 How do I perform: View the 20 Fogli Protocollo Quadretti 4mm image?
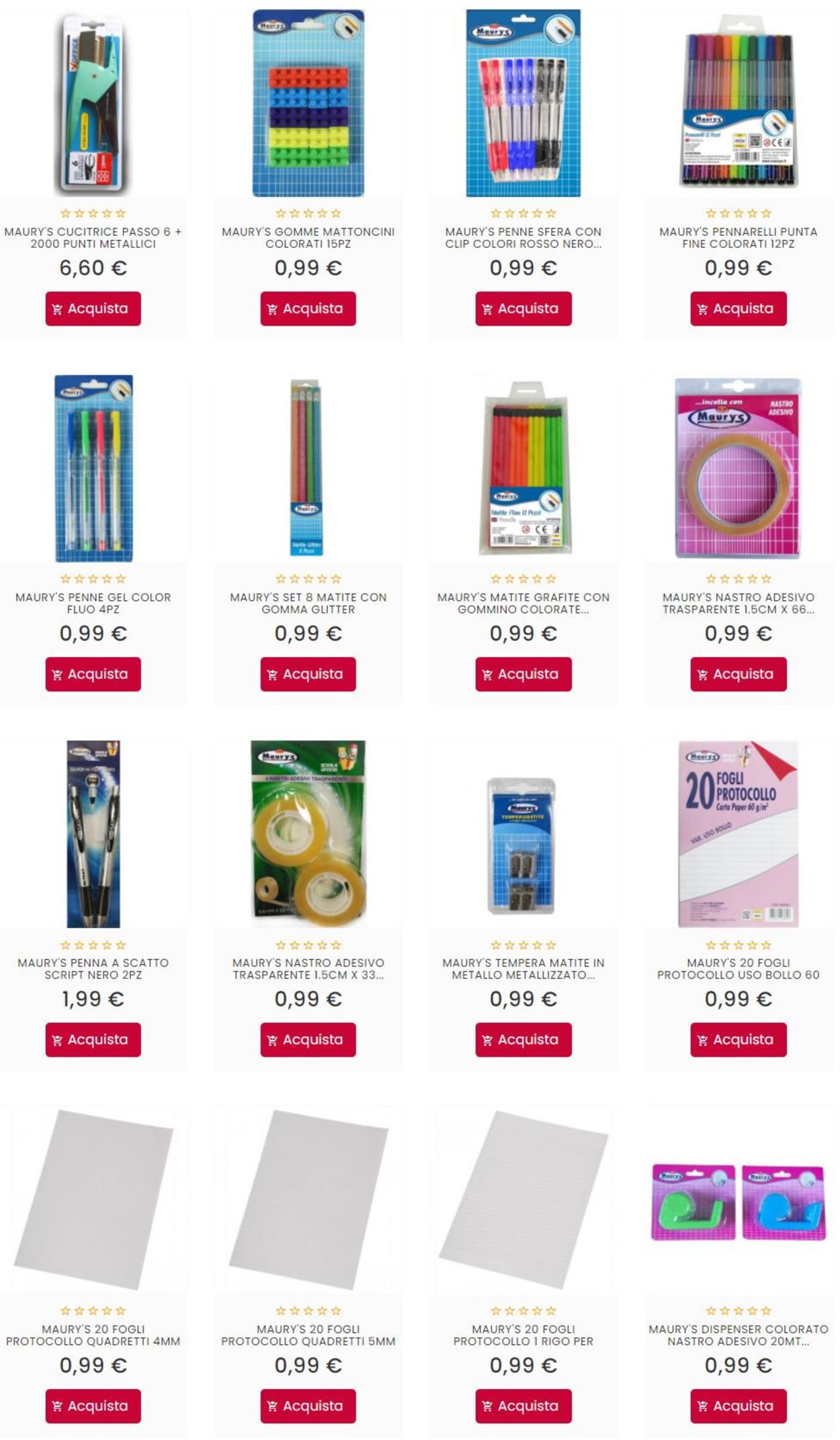(93, 1199)
